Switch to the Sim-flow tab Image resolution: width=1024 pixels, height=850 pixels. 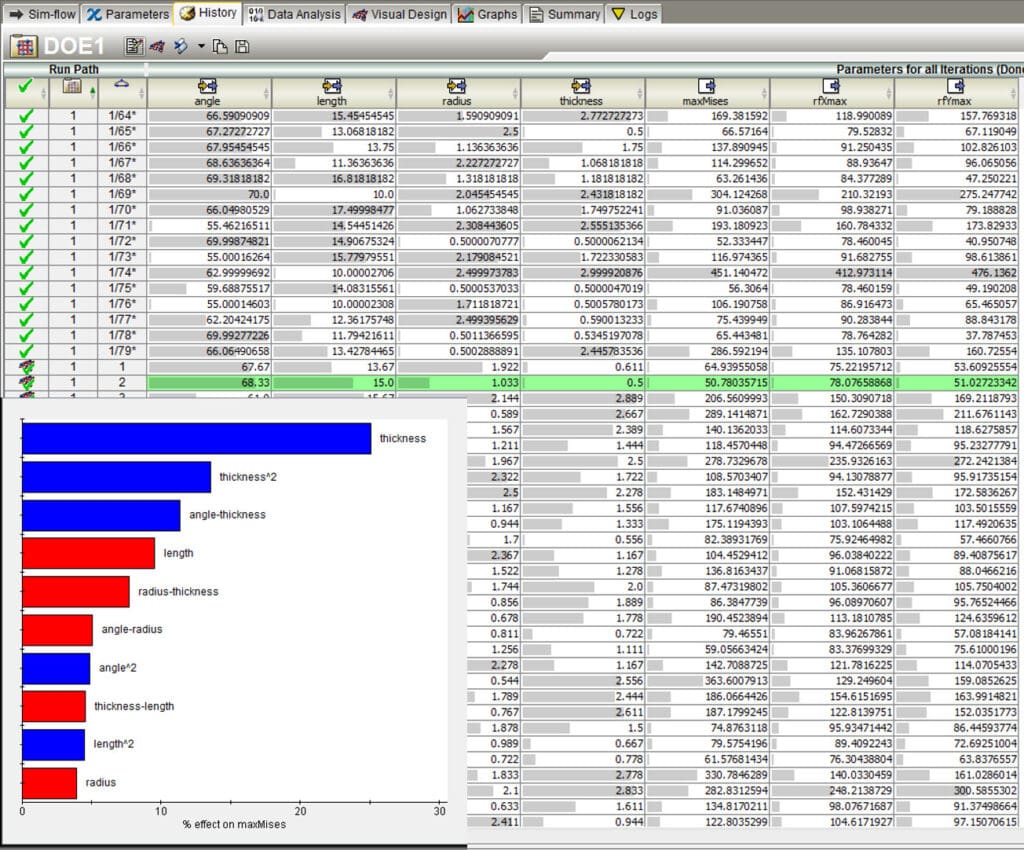click(x=42, y=14)
